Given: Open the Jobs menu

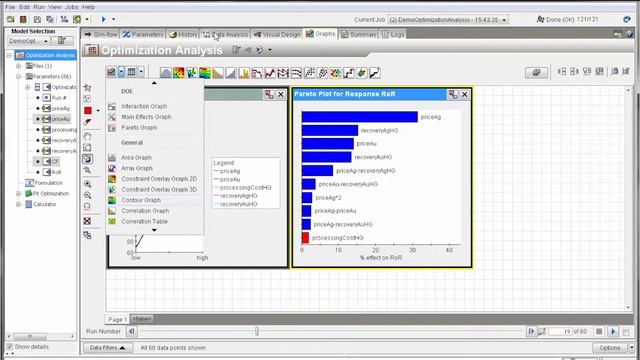Looking at the screenshot, I should pyautogui.click(x=71, y=7).
